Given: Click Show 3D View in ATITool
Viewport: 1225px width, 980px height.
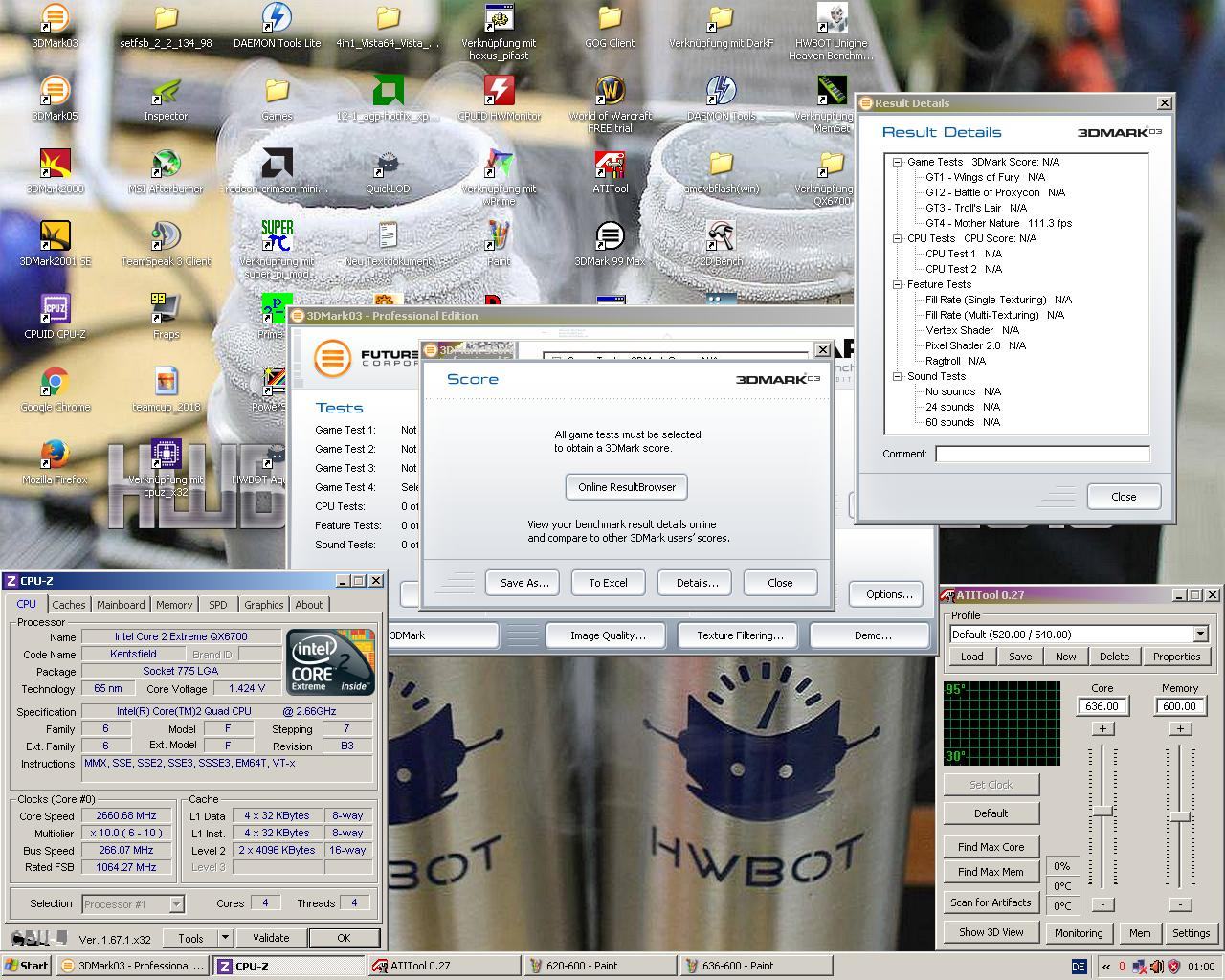Looking at the screenshot, I should click(x=991, y=932).
